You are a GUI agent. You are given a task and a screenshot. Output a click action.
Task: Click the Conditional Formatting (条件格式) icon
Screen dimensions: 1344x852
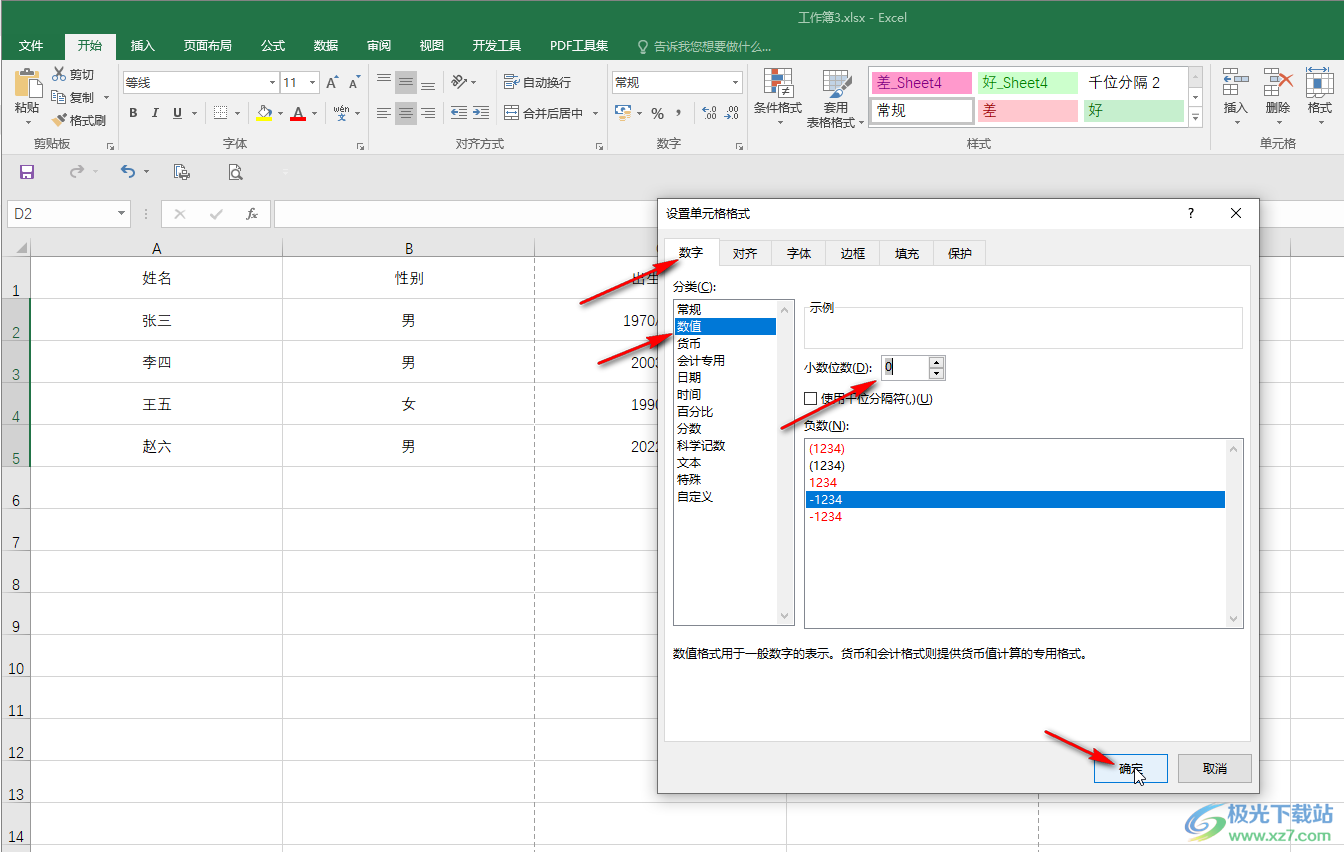pyautogui.click(x=778, y=83)
